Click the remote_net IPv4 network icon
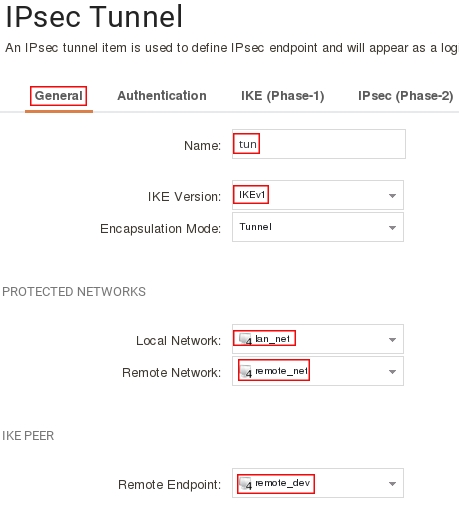Image resolution: width=459 pixels, height=520 pixels. [246, 372]
